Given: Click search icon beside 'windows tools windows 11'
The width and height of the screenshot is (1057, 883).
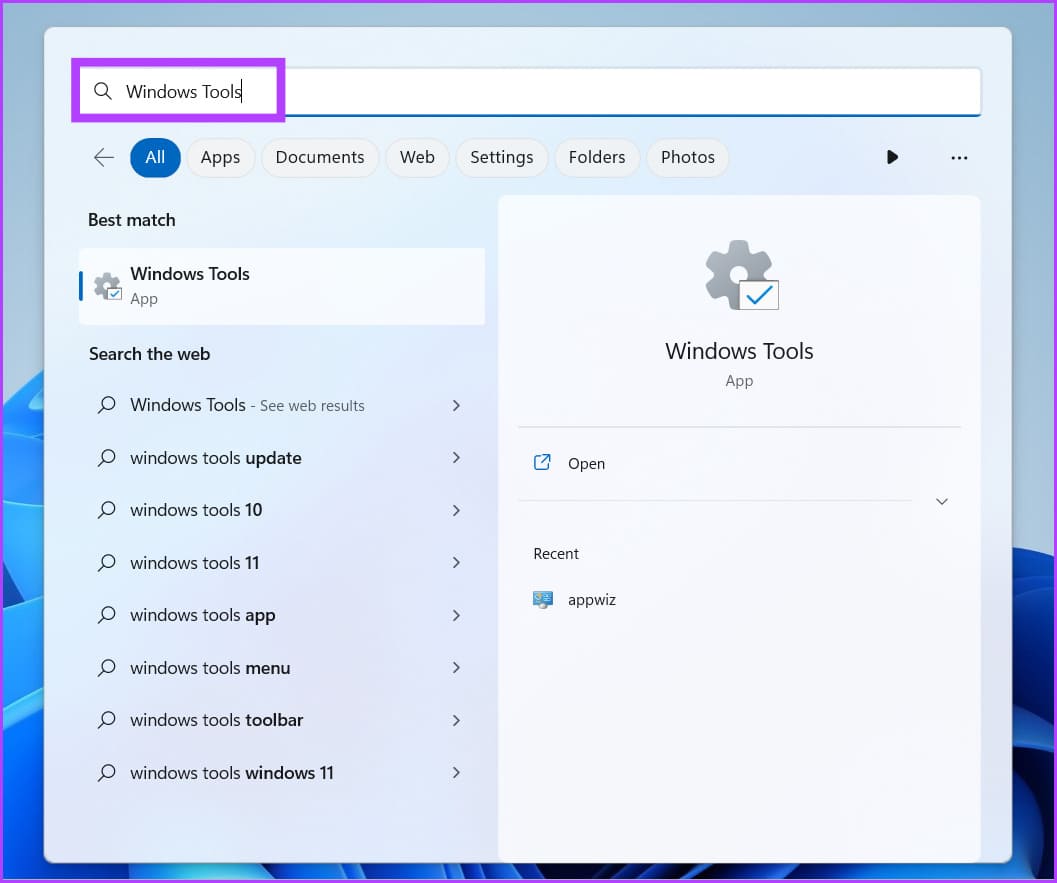Looking at the screenshot, I should point(107,773).
